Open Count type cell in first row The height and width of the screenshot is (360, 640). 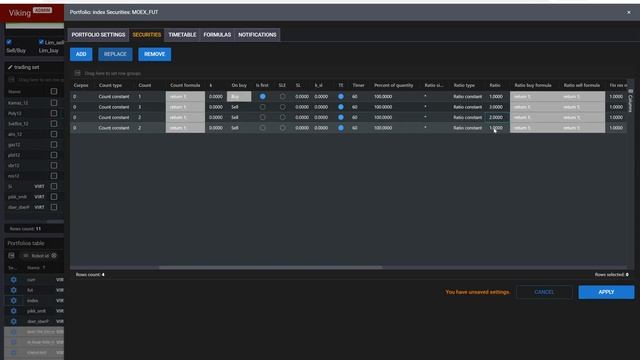114,97
